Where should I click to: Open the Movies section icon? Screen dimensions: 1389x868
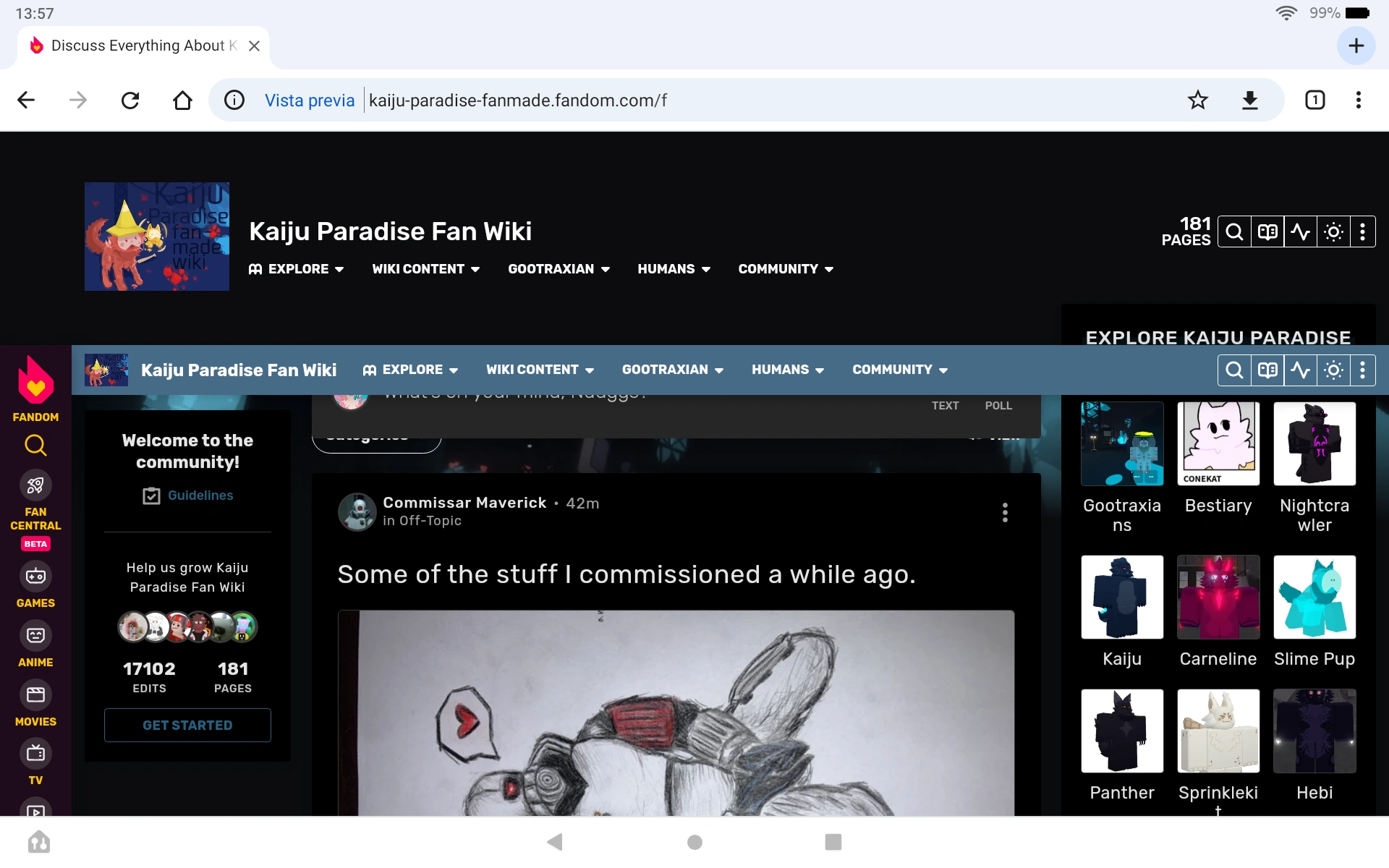coord(35,695)
